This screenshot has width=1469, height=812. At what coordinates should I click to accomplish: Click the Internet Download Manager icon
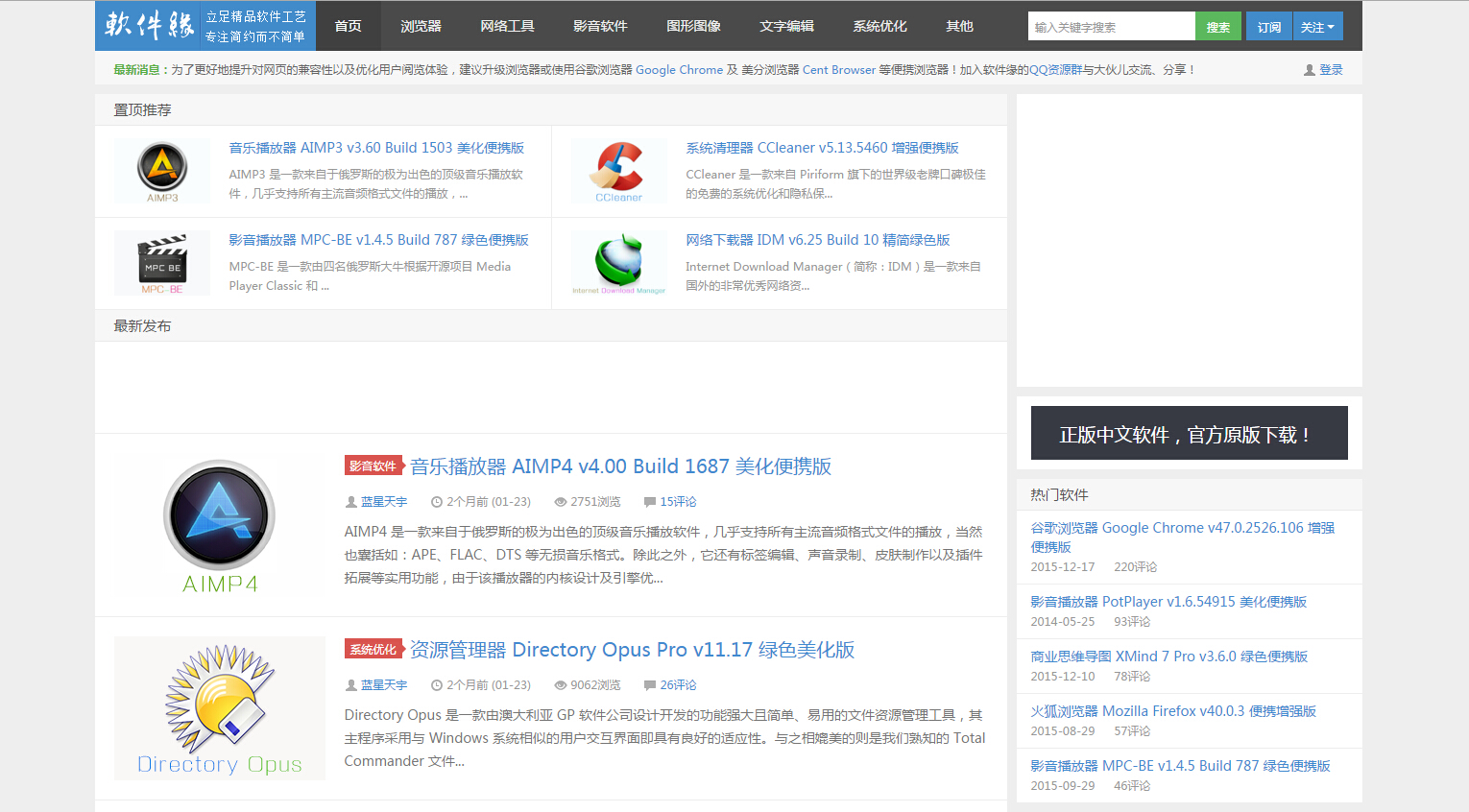[618, 261]
